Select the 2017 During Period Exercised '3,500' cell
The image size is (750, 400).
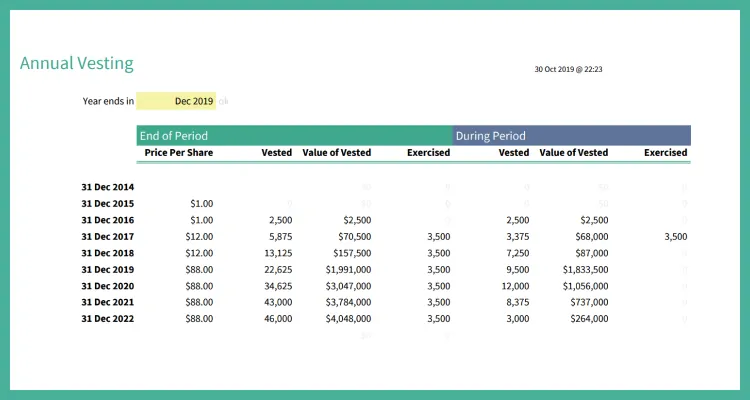[x=676, y=236]
